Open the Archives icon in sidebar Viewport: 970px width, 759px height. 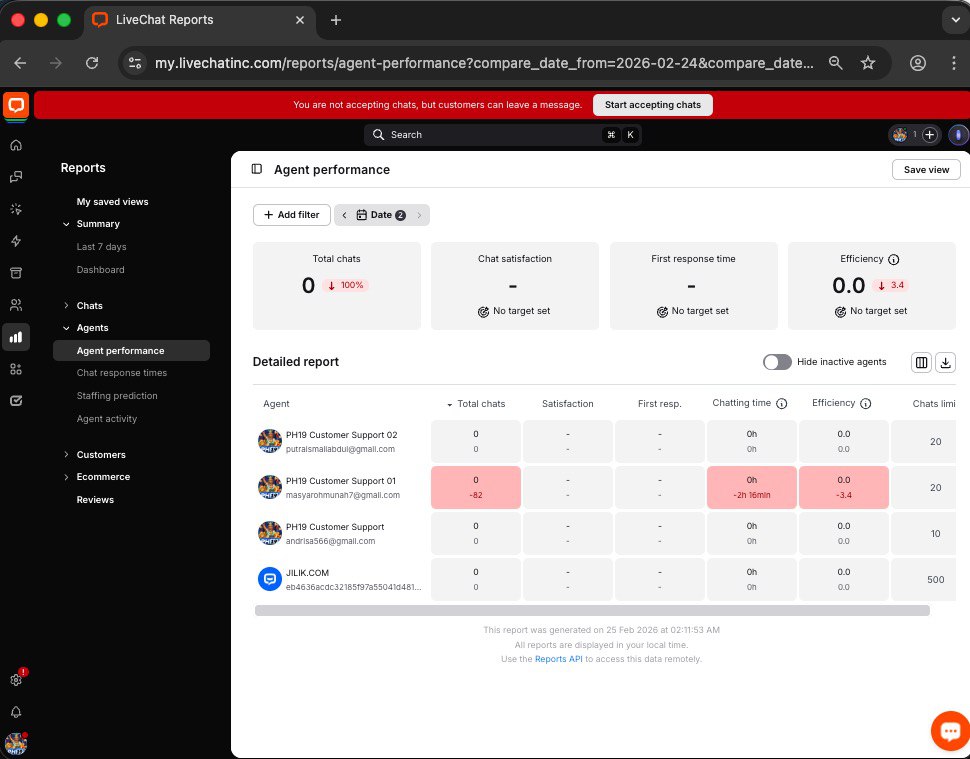tap(16, 273)
